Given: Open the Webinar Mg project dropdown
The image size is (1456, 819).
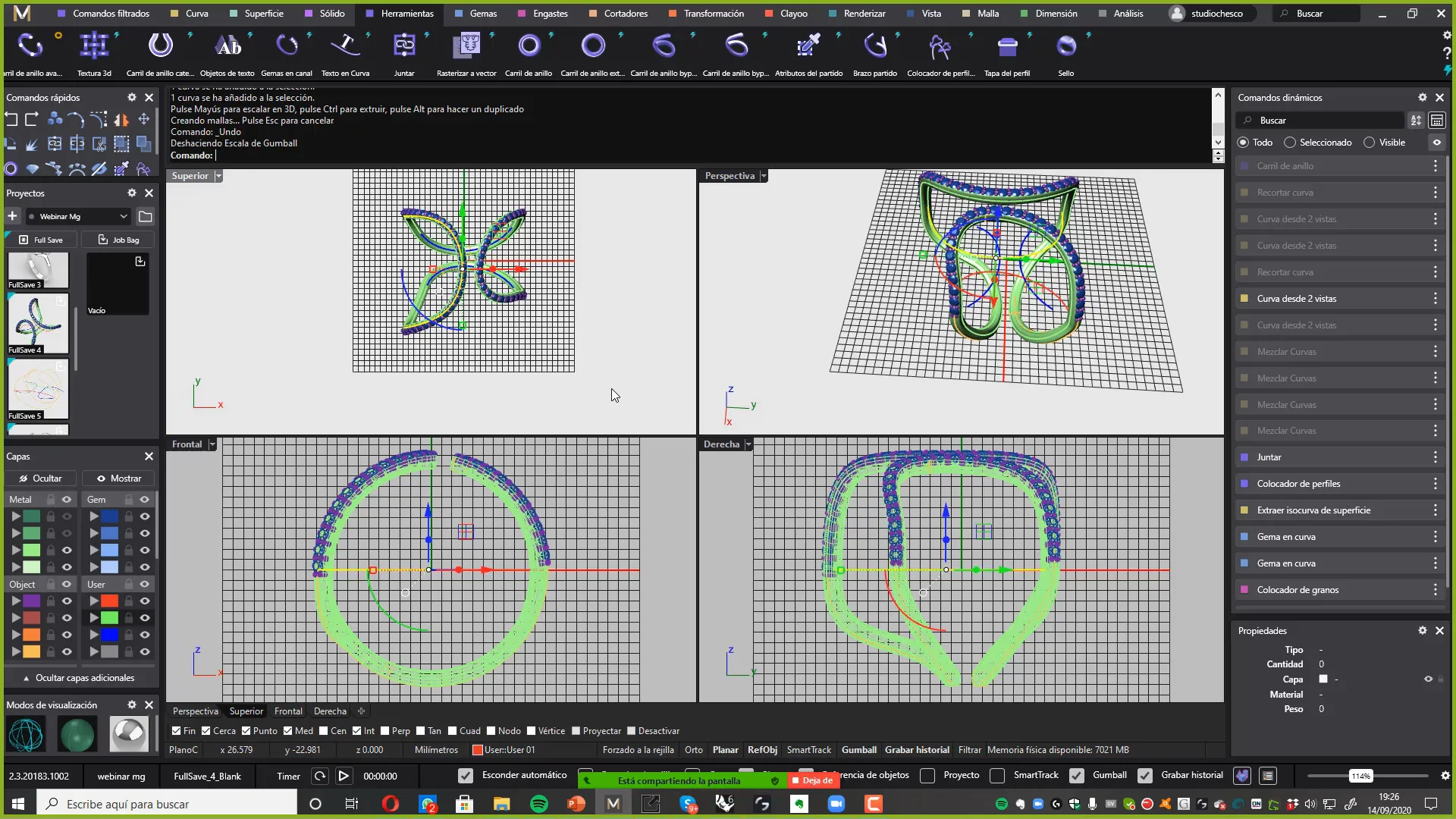Looking at the screenshot, I should pyautogui.click(x=124, y=216).
